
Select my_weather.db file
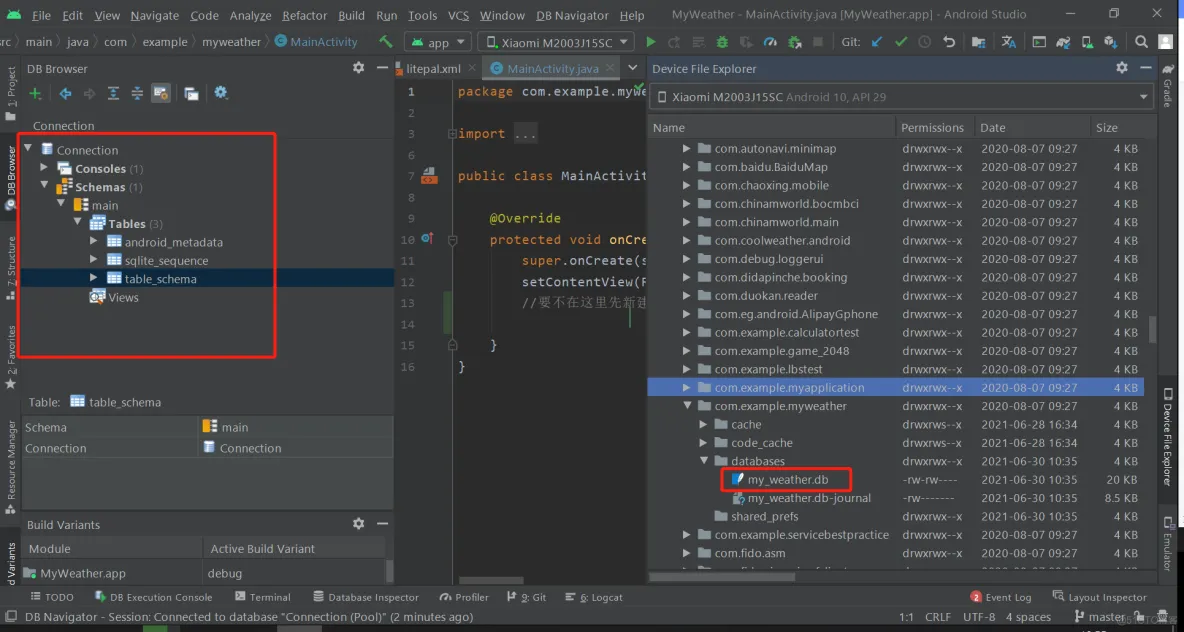pos(788,479)
